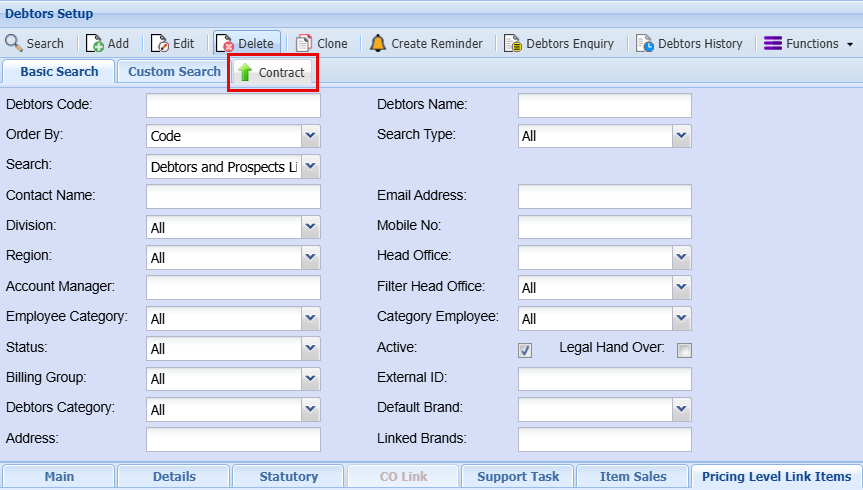
Task: Click the Debtors Code input field
Action: click(x=233, y=105)
